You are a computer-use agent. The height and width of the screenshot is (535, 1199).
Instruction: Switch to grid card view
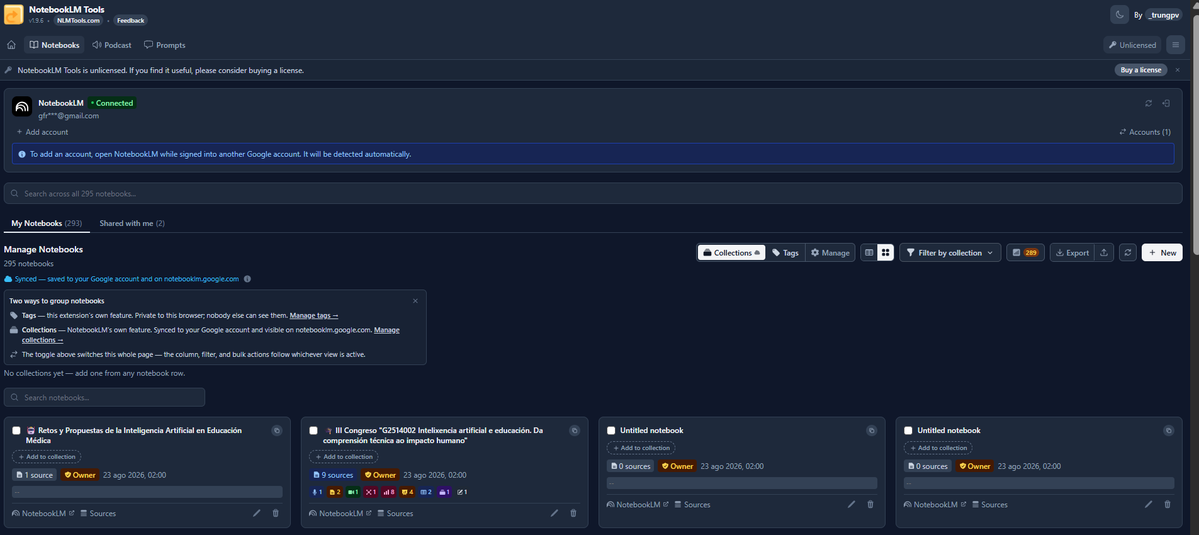tap(885, 252)
